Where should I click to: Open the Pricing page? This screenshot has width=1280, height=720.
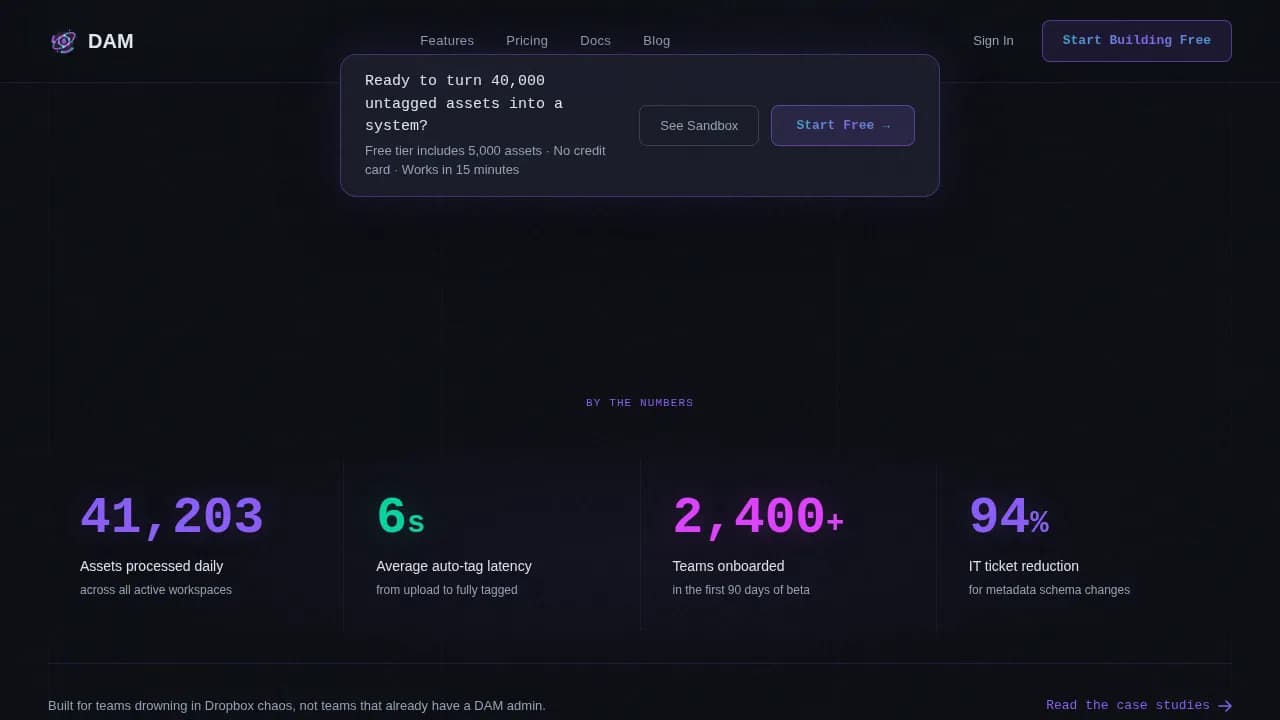[x=527, y=40]
